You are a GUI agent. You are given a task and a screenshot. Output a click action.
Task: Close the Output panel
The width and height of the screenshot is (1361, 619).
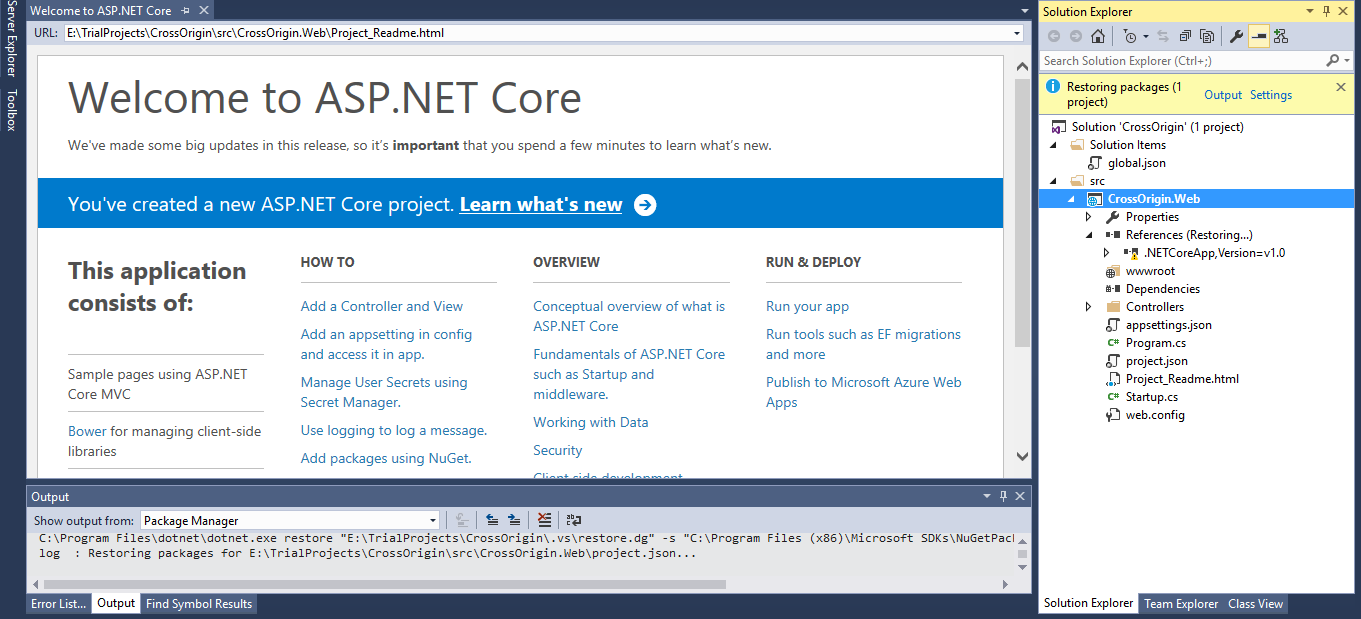[1020, 496]
